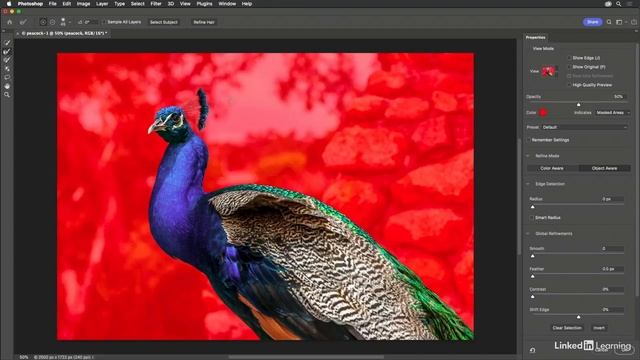Click the Invert button
Screen dimensions: 640x360
(x=599, y=328)
